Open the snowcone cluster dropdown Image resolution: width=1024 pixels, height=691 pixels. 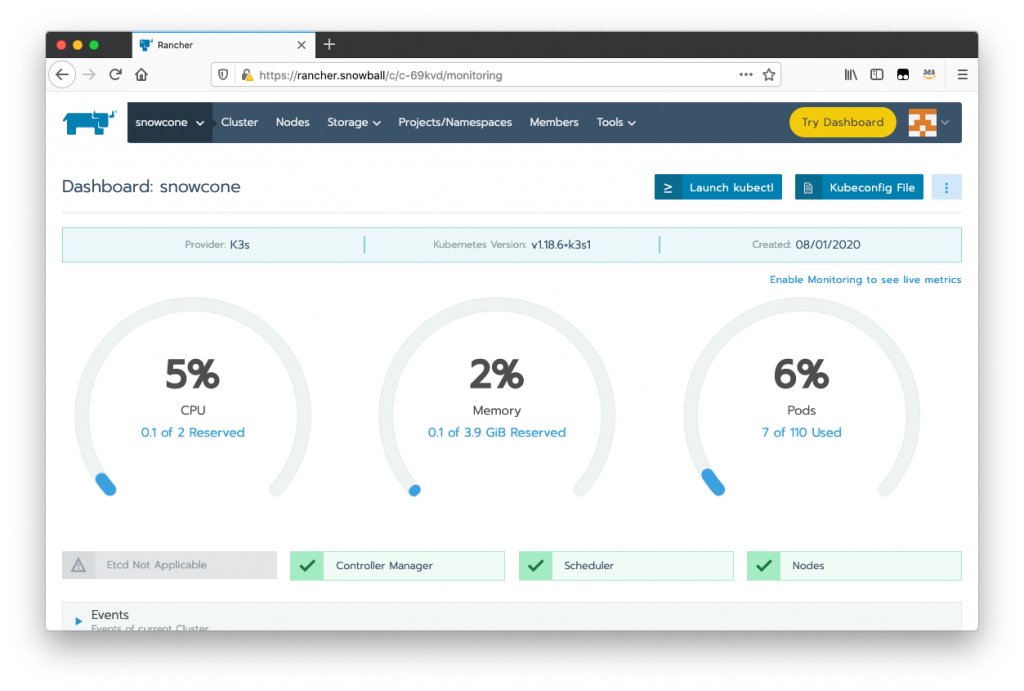169,122
